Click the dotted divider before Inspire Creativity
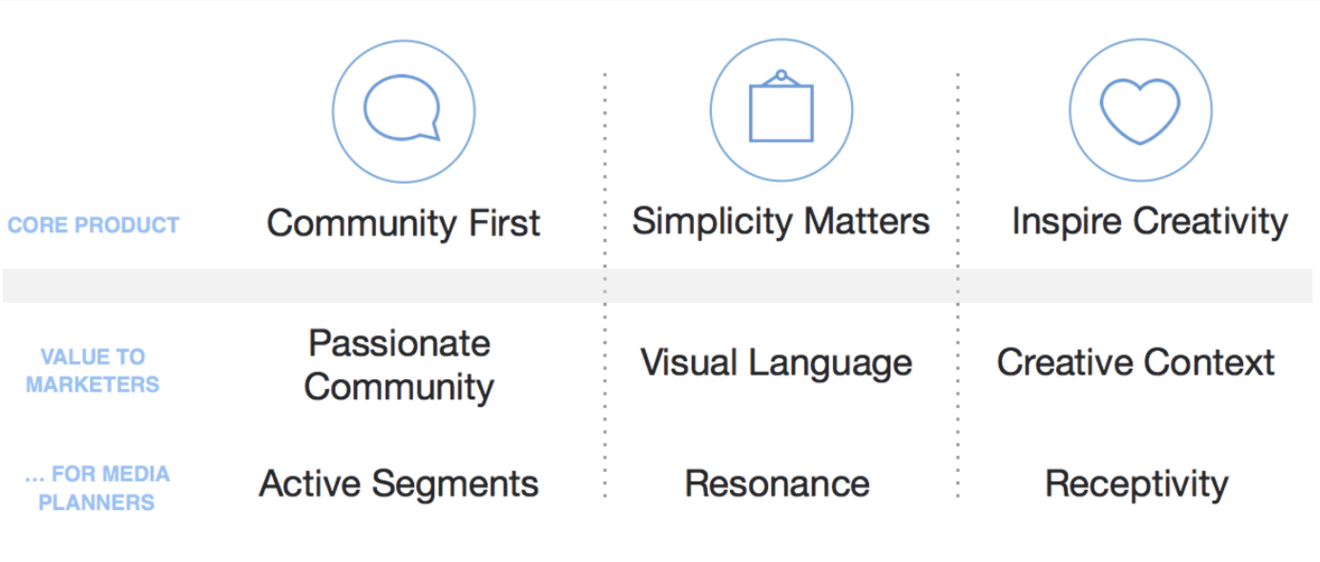The height and width of the screenshot is (562, 1320). pyautogui.click(x=958, y=285)
